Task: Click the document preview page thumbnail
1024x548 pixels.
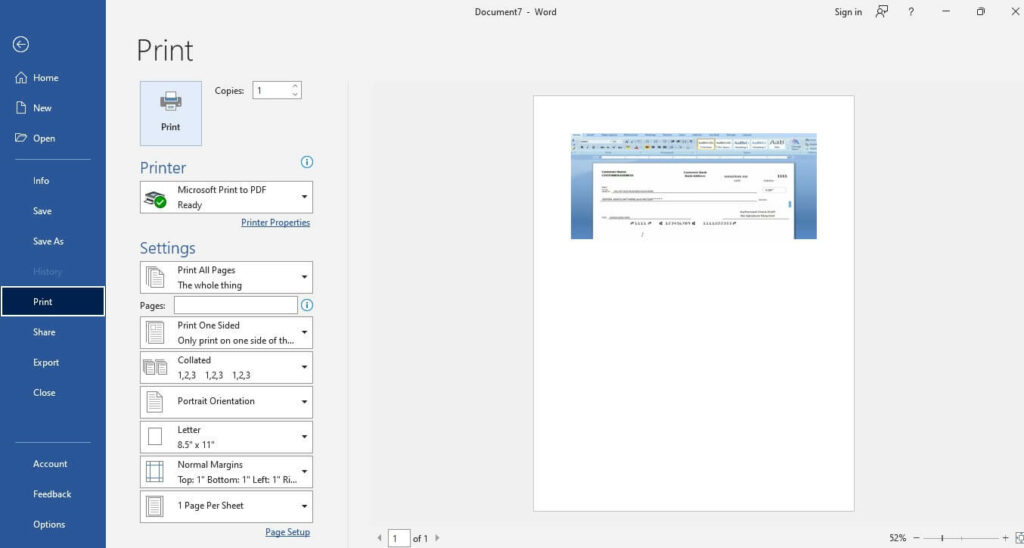Action: tap(694, 303)
